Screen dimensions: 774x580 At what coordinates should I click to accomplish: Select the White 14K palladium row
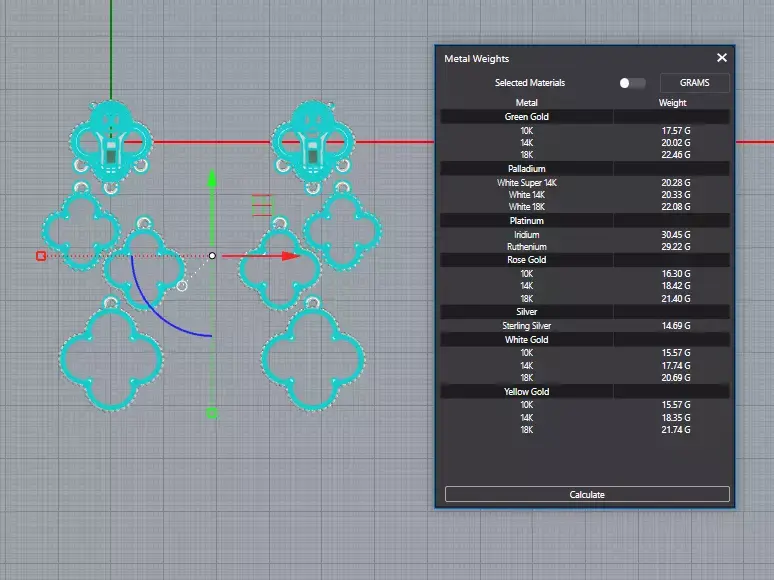click(x=585, y=194)
